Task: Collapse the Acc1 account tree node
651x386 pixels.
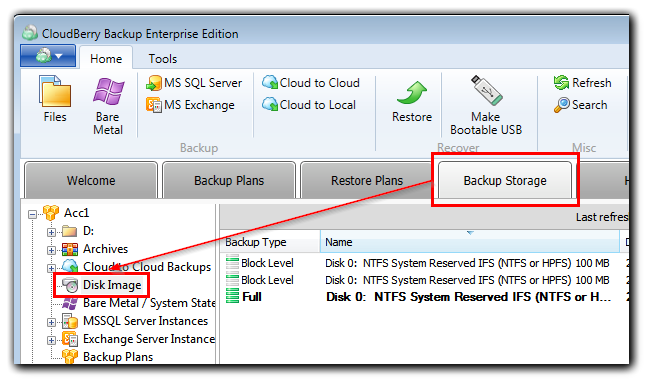Action: [32, 214]
